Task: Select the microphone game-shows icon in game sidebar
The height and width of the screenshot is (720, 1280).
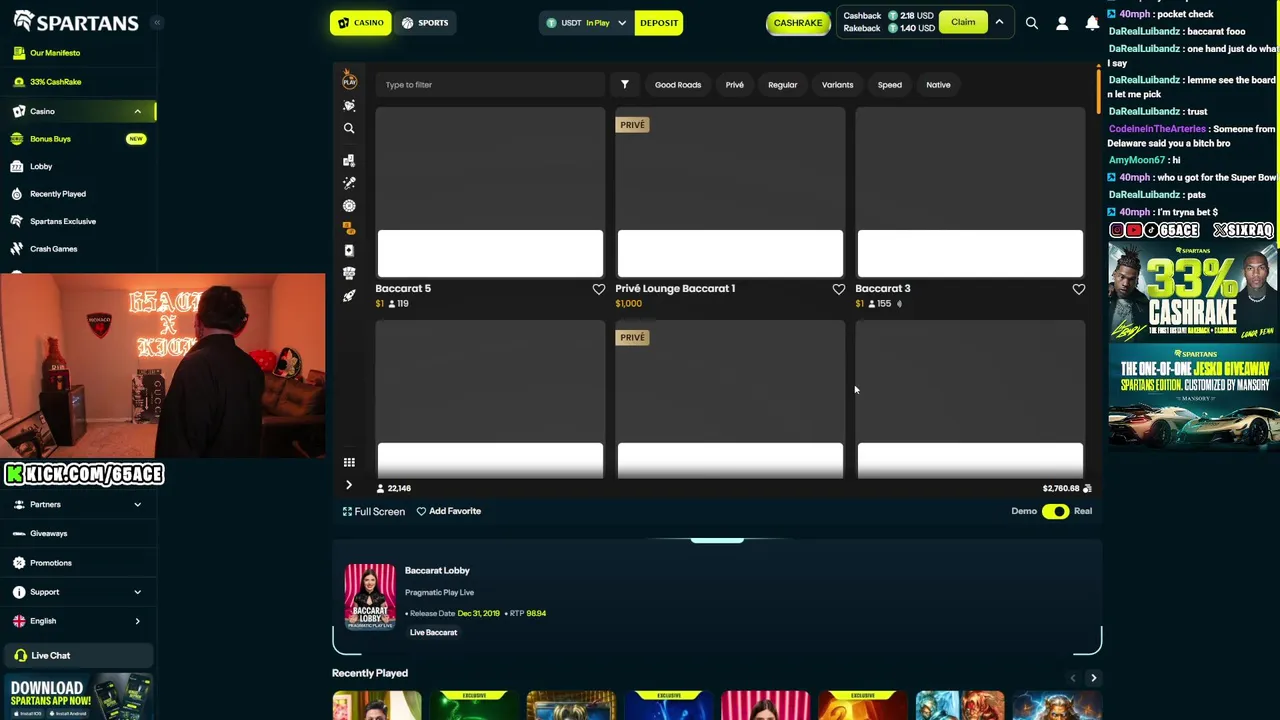Action: click(x=349, y=183)
